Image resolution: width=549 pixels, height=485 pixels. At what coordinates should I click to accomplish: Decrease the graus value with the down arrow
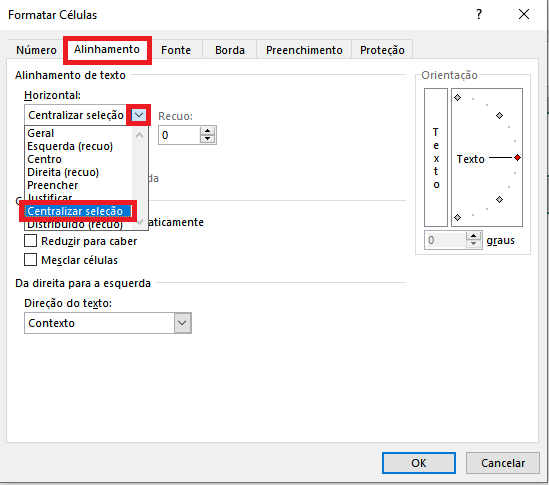(x=474, y=244)
